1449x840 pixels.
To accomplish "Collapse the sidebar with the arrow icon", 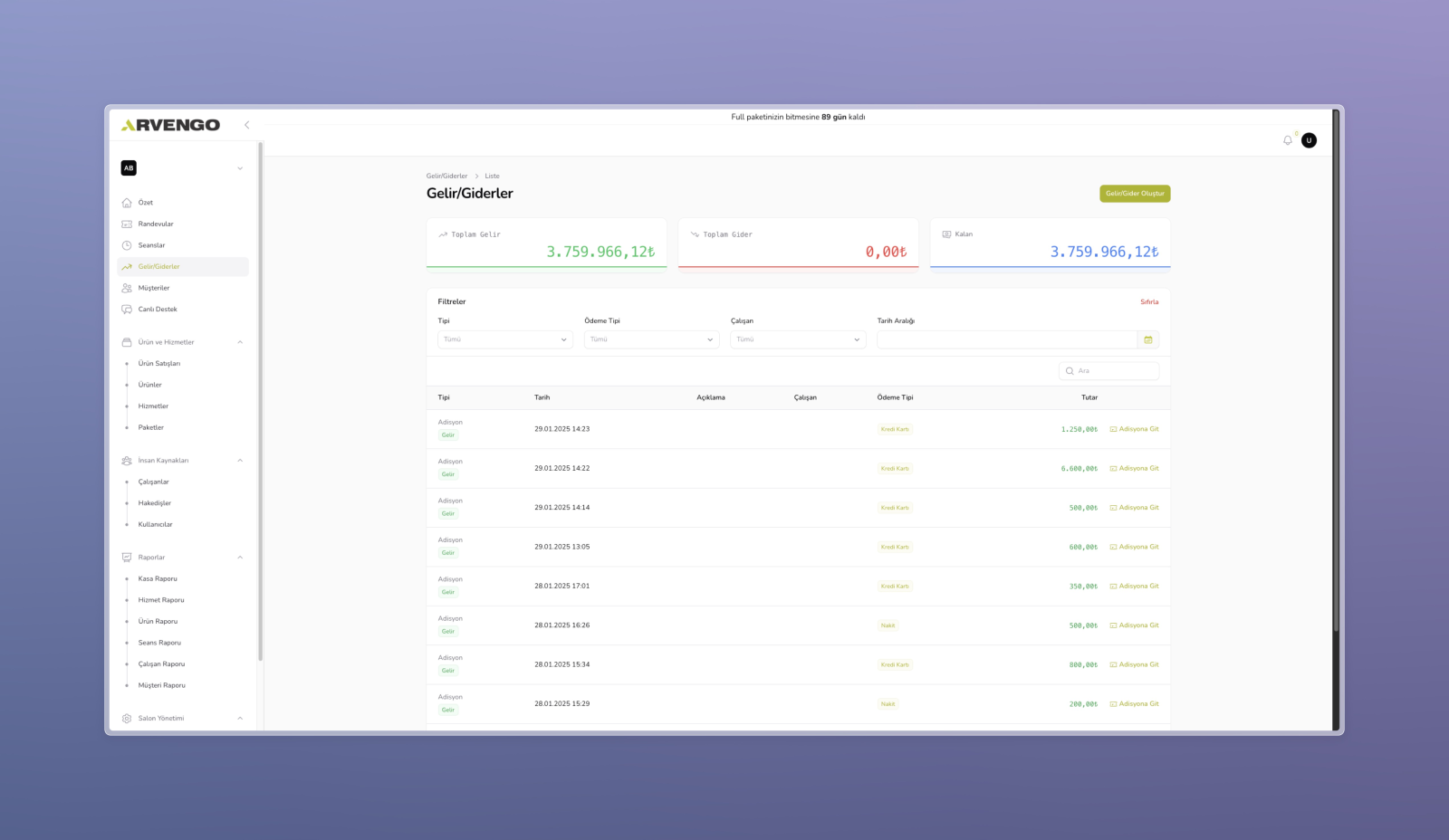I will 246,125.
